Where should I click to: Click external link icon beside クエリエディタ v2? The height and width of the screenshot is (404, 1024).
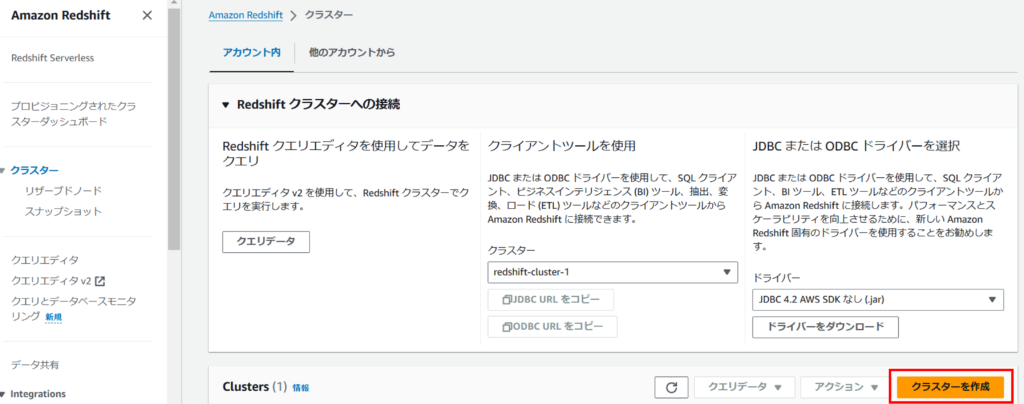pyautogui.click(x=100, y=281)
